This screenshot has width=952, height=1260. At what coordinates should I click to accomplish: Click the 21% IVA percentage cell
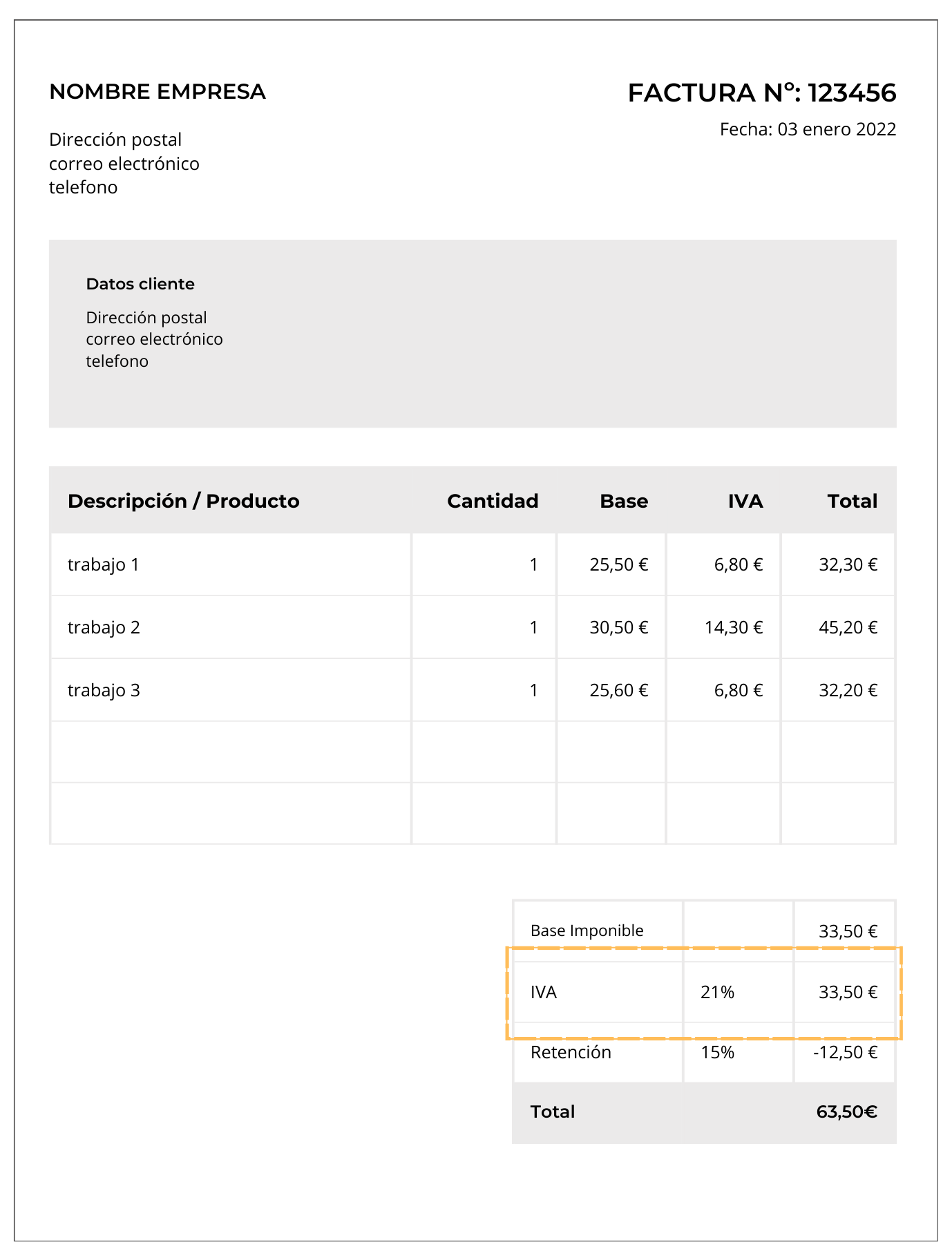pyautogui.click(x=717, y=993)
